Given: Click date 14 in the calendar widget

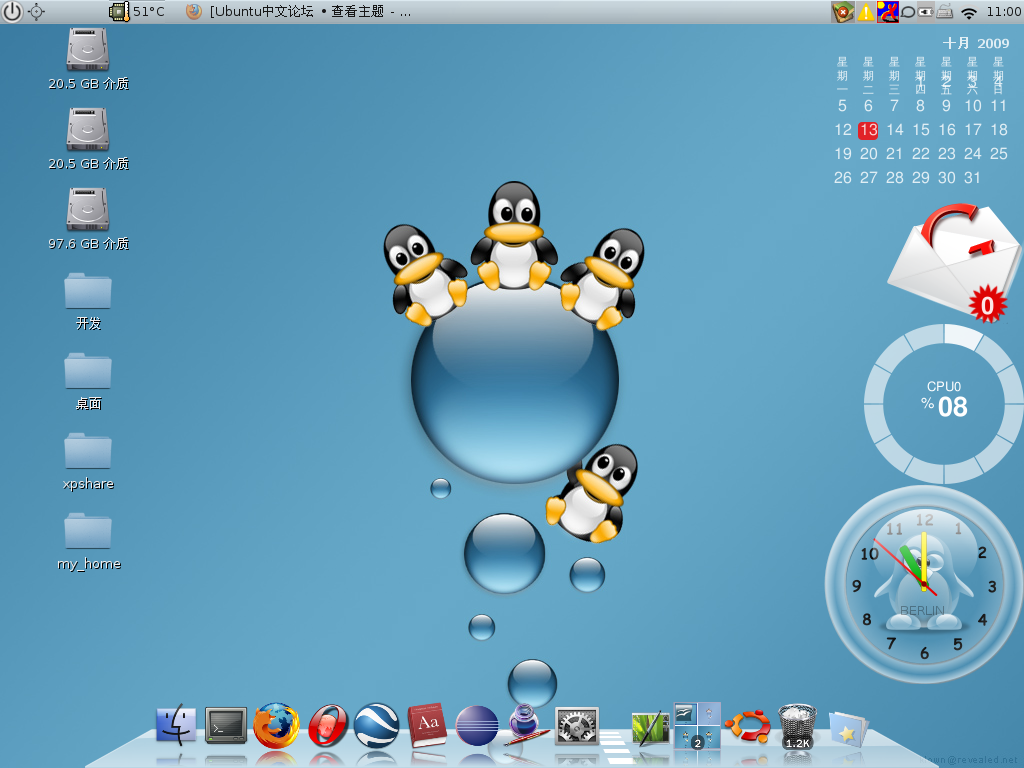Looking at the screenshot, I should [895, 130].
